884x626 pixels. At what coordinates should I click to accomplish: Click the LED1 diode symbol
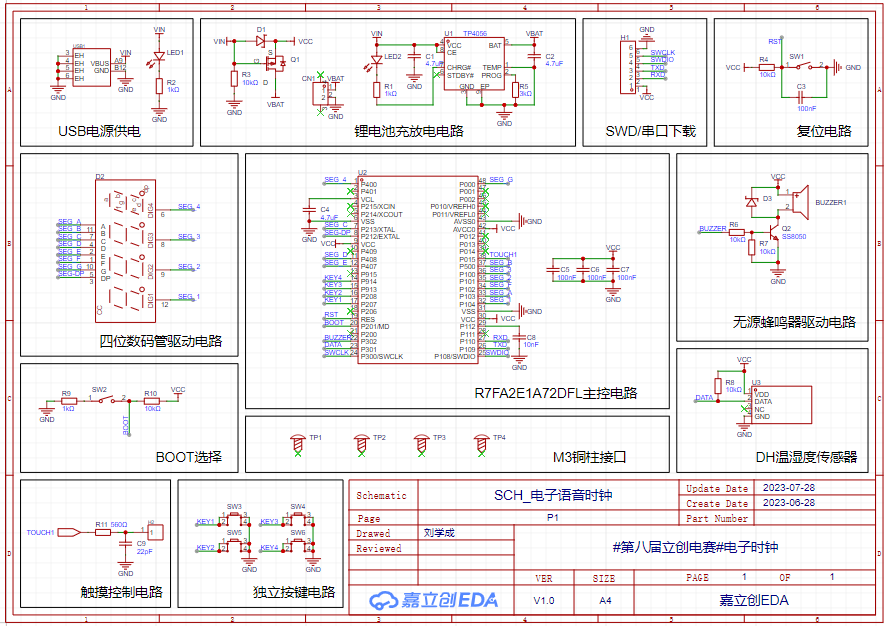159,55
